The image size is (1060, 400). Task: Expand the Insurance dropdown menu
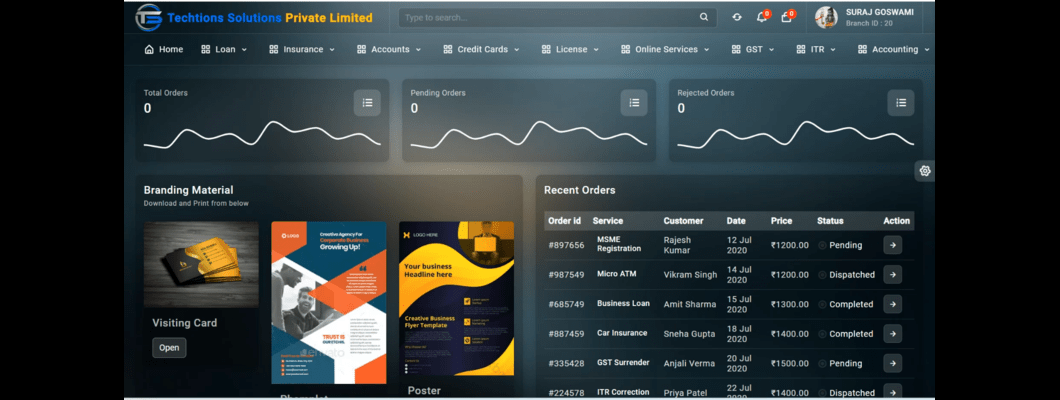pyautogui.click(x=302, y=49)
